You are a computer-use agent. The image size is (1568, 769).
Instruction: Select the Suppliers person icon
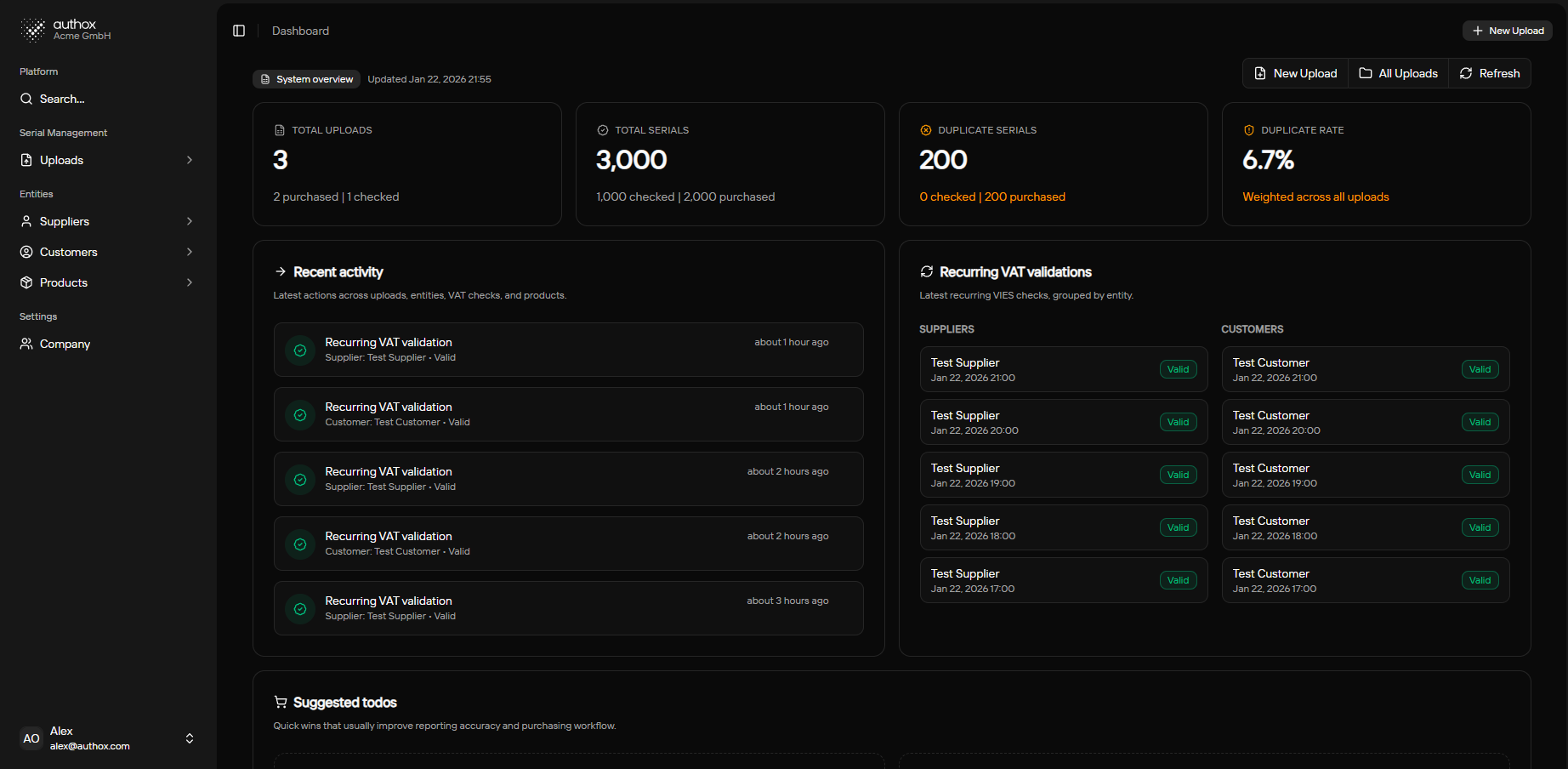pos(26,221)
